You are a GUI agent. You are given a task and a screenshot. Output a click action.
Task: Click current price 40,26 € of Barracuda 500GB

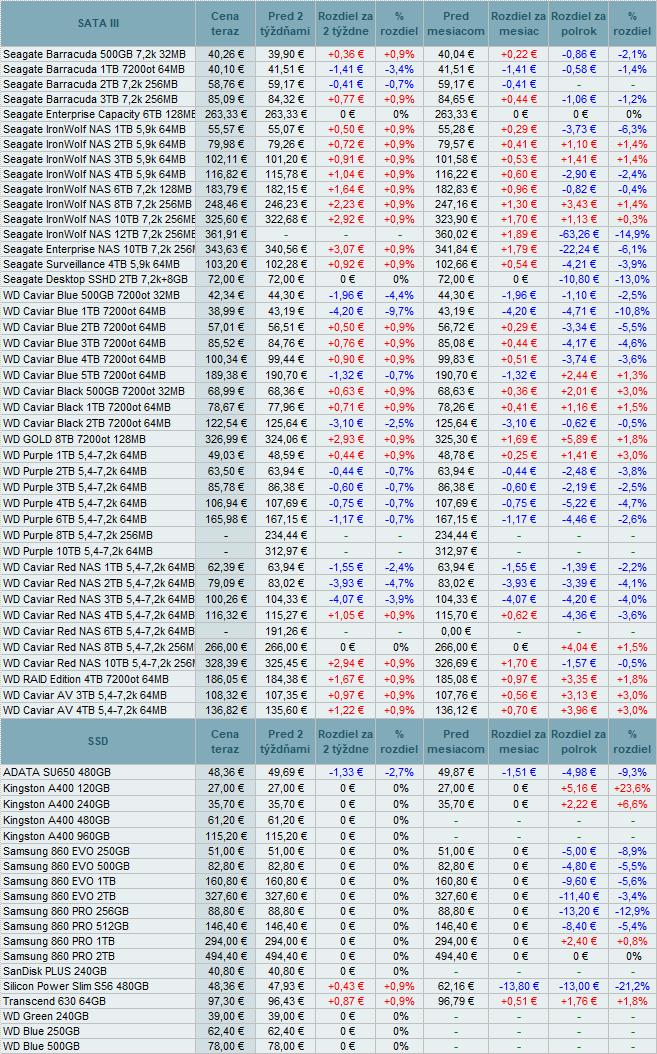pyautogui.click(x=227, y=54)
